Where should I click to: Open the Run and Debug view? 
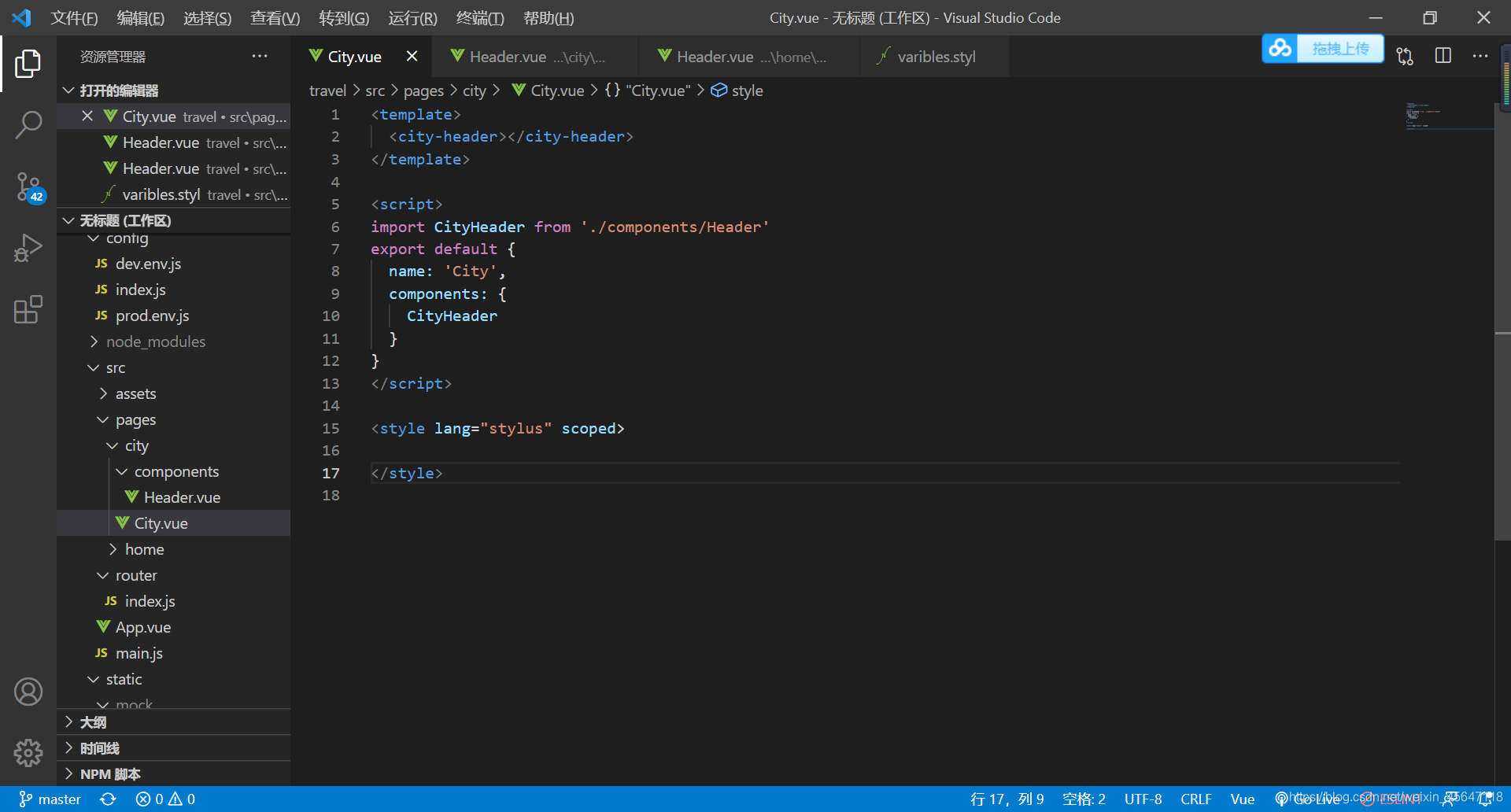click(28, 248)
